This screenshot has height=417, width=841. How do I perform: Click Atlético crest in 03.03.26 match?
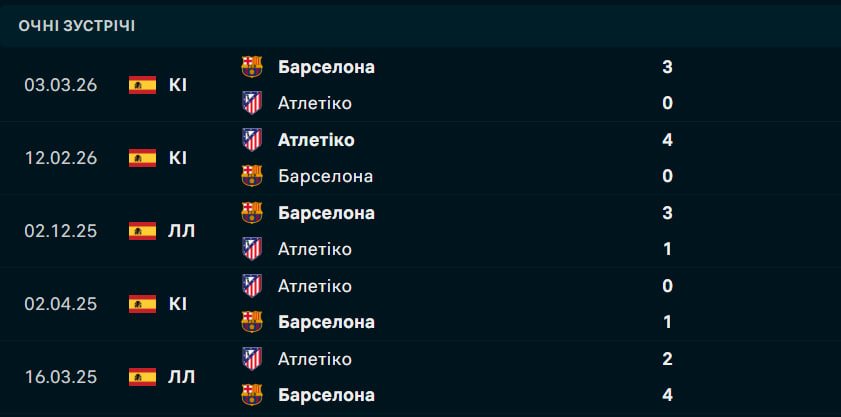(252, 103)
